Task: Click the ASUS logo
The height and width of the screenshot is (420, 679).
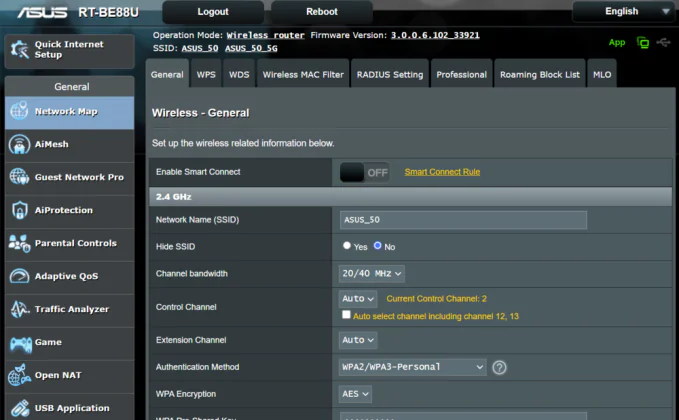Action: tap(42, 12)
